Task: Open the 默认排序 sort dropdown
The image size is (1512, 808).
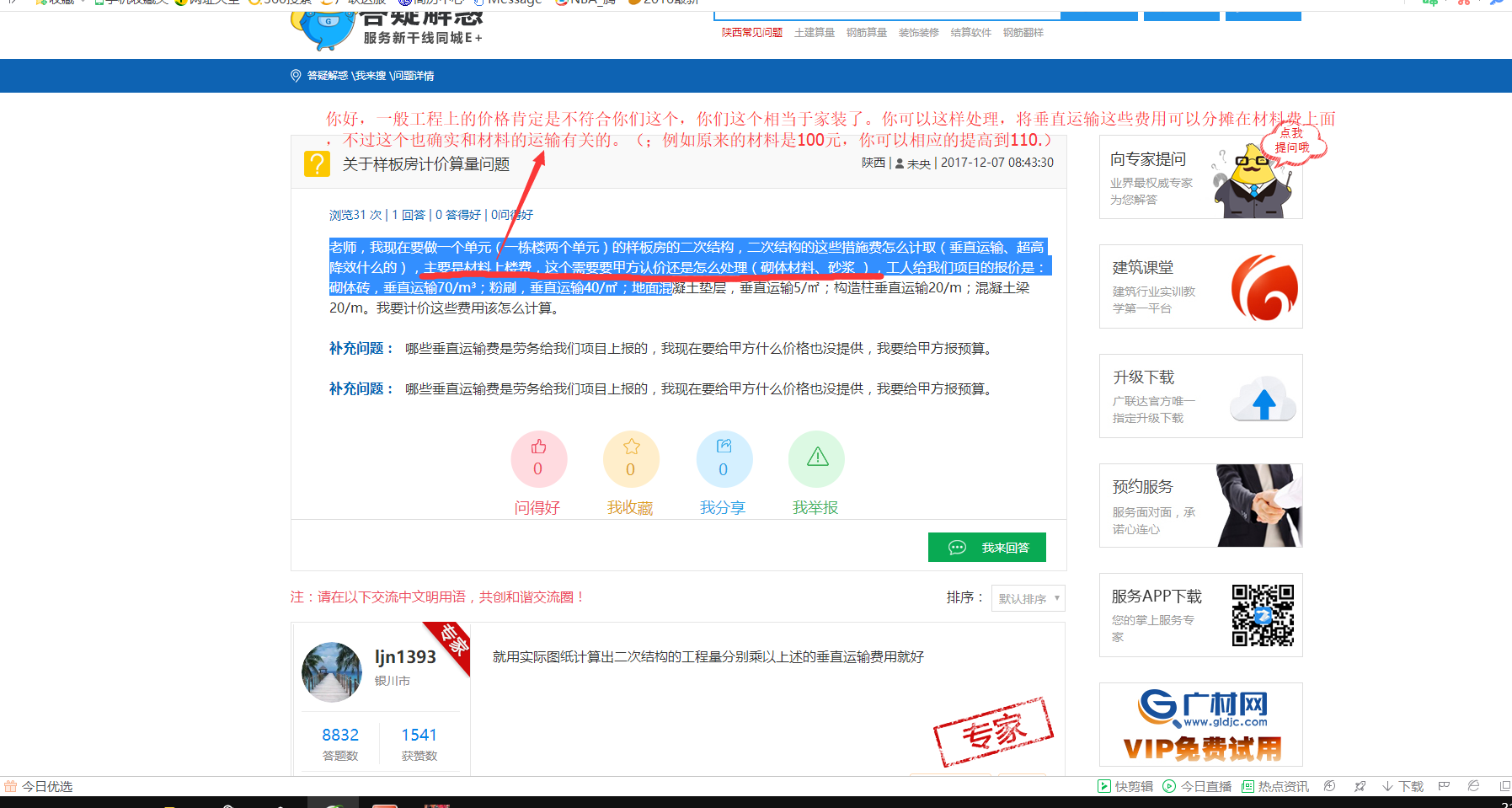Action: click(1028, 598)
